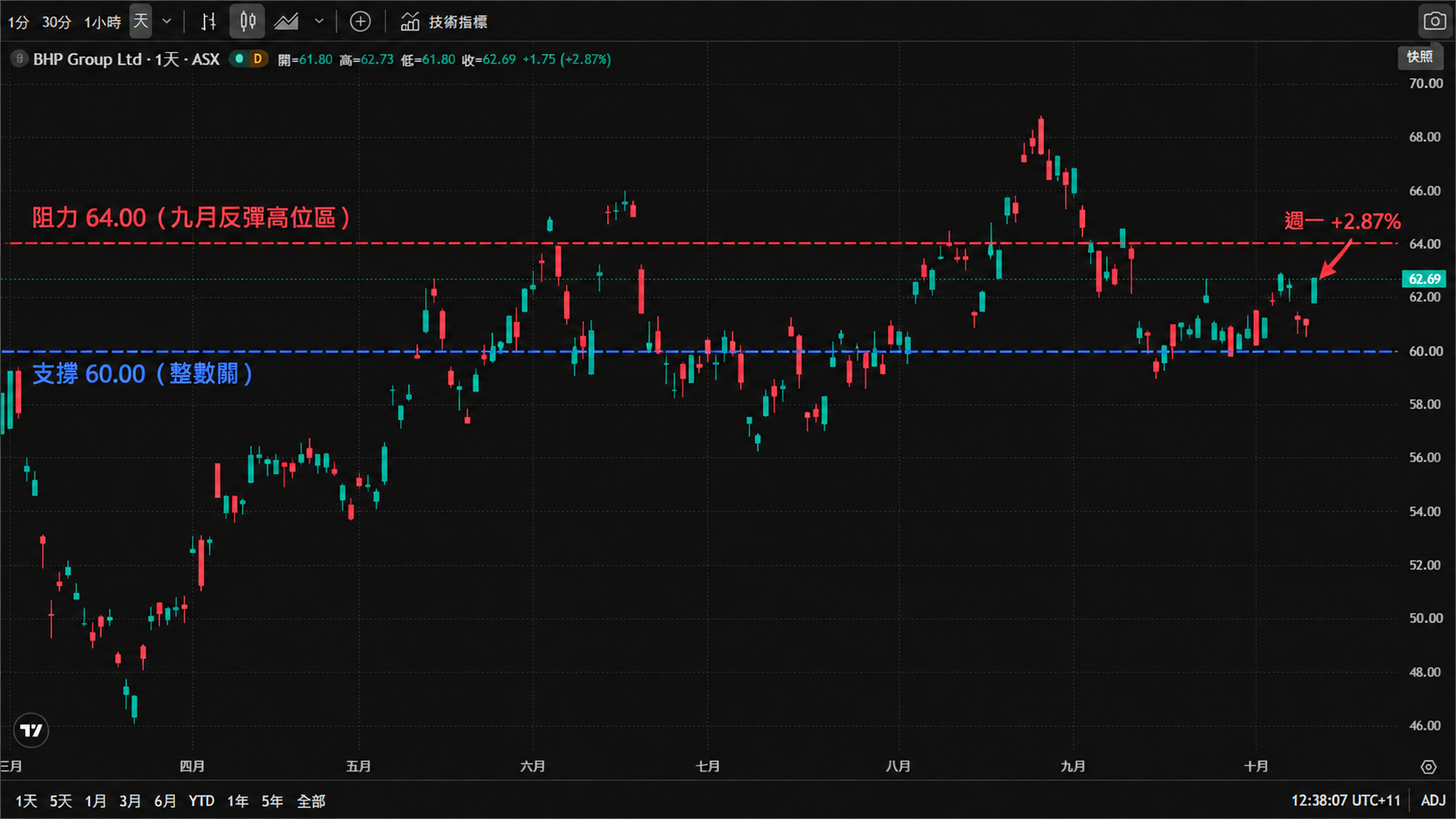Set range to 3月
The image size is (1456, 819).
pyautogui.click(x=131, y=801)
